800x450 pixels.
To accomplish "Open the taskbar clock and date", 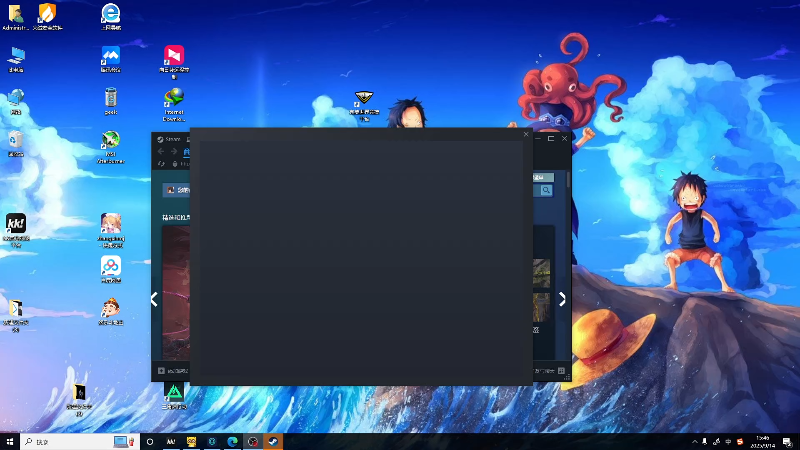I will point(763,442).
